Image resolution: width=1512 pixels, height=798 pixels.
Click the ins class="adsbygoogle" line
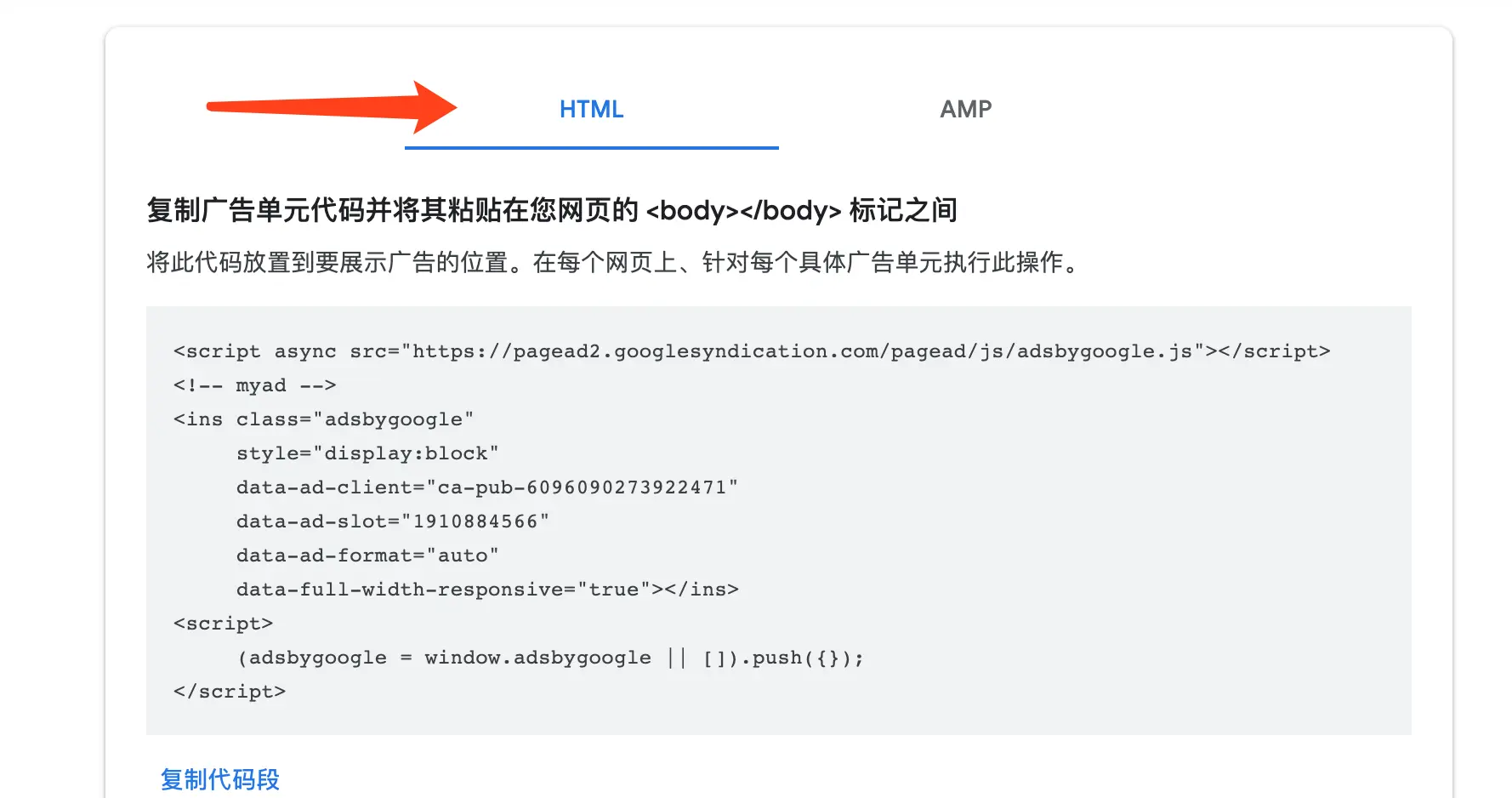[x=324, y=419]
